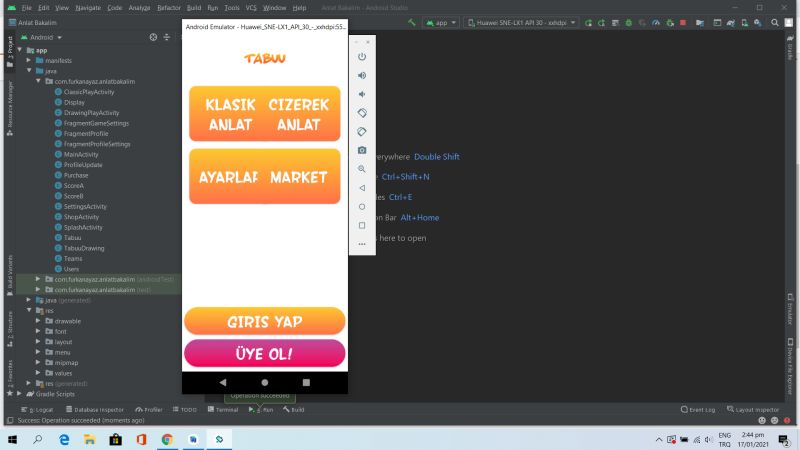Select MainActivity class in tree
This screenshot has height=450, width=800.
81,154
